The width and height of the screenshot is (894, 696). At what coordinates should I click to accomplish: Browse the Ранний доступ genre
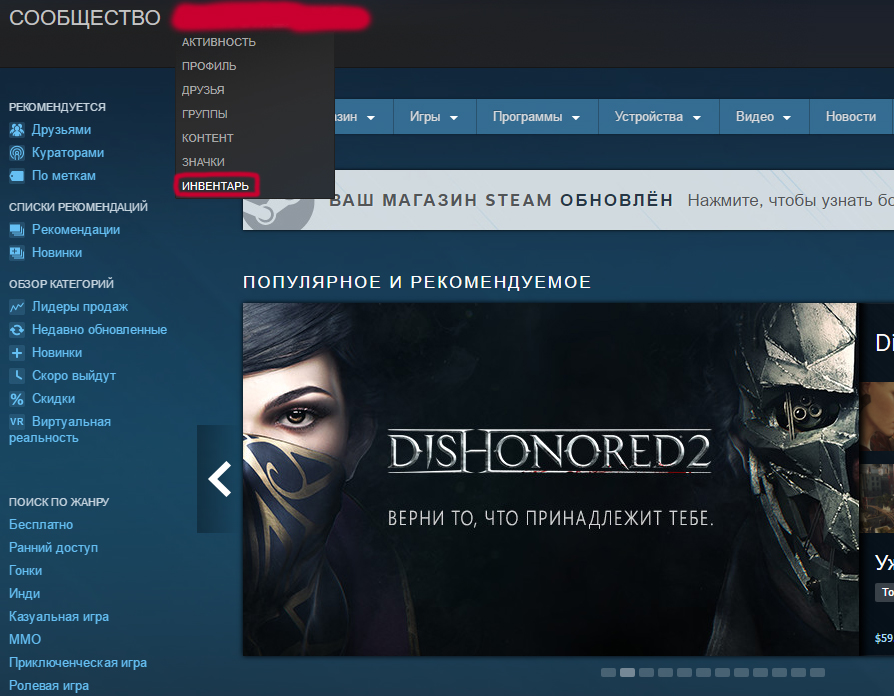click(54, 548)
